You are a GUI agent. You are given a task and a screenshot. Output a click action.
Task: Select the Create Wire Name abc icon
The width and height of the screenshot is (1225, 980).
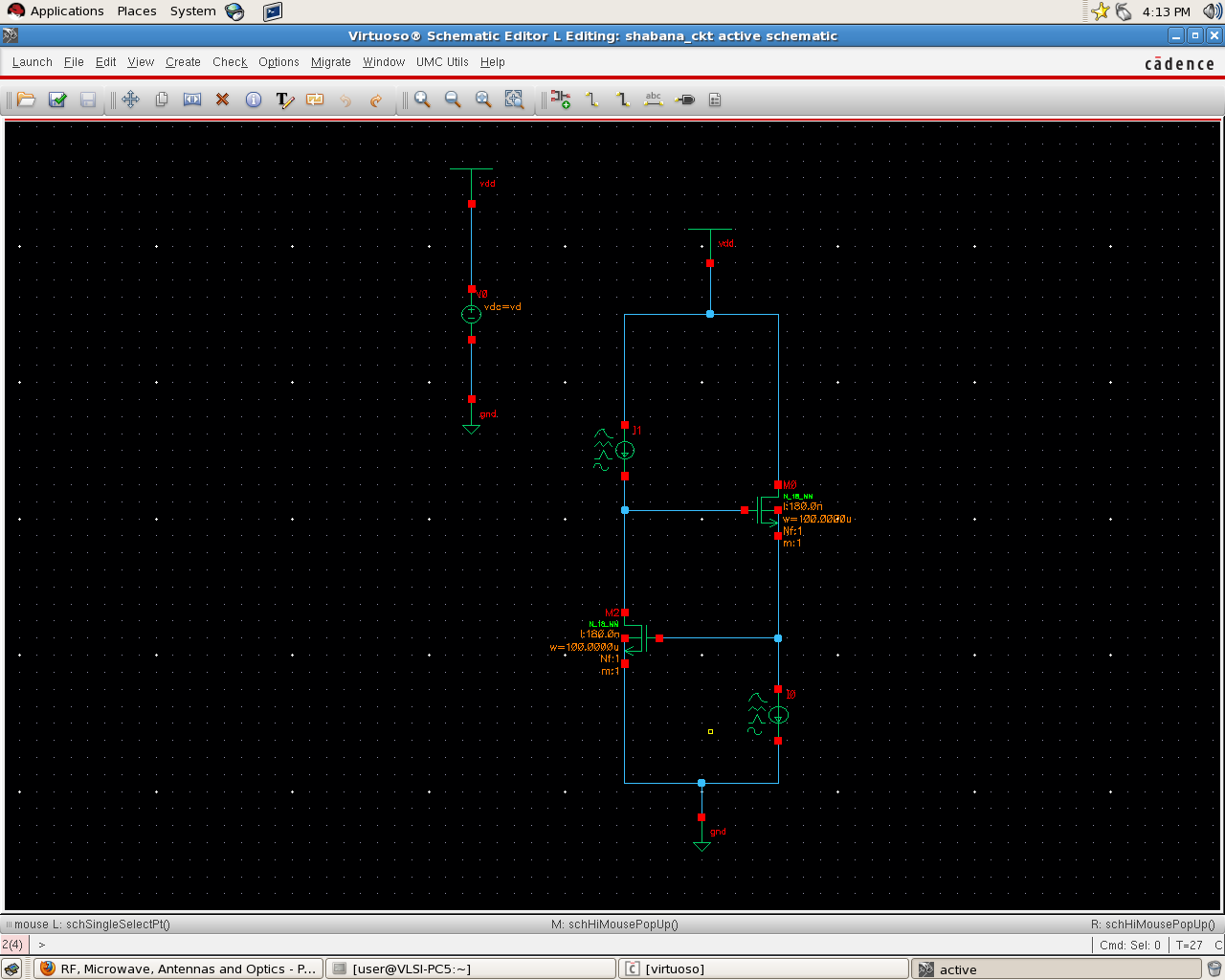[654, 100]
